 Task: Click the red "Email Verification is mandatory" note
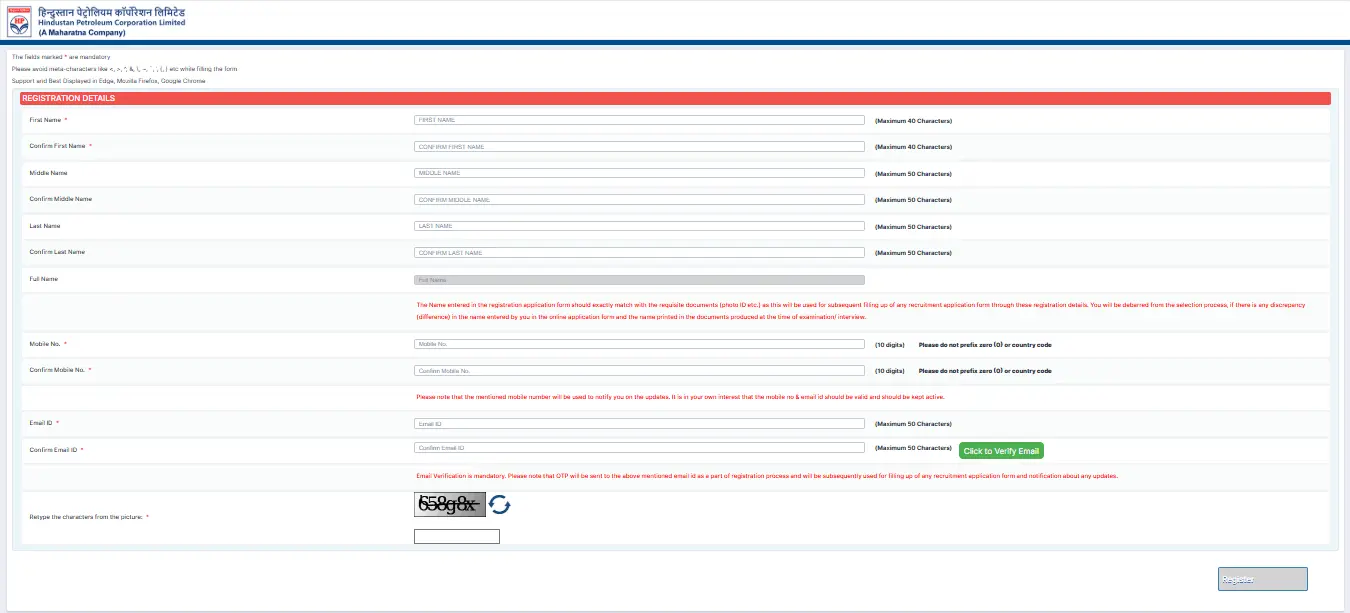[766, 476]
